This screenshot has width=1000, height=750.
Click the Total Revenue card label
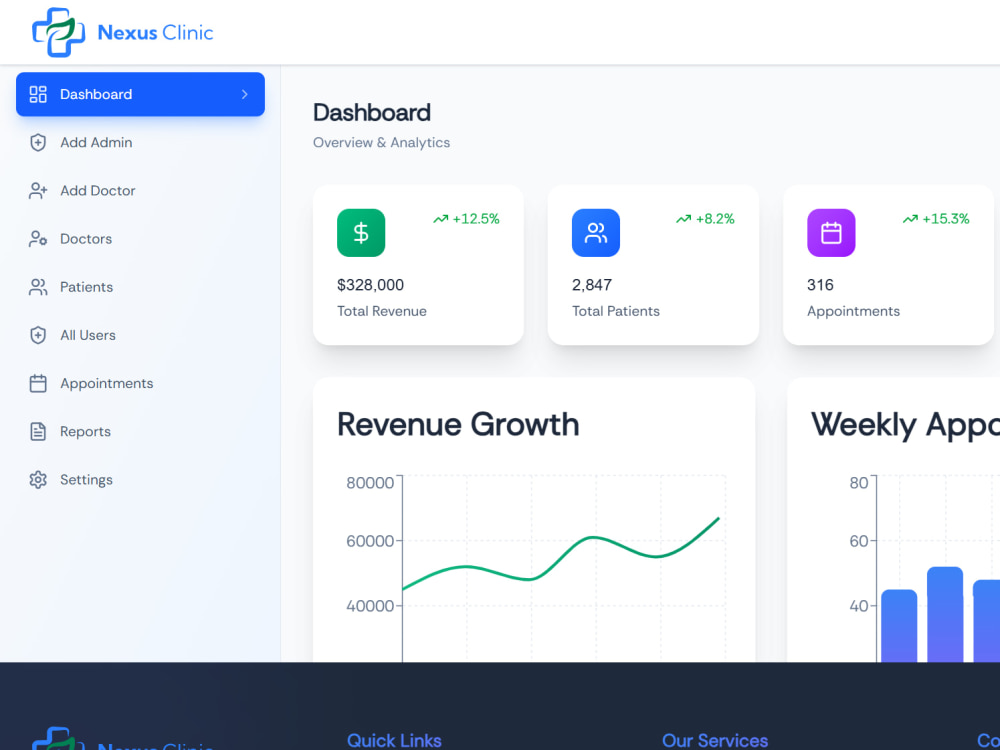tap(382, 311)
